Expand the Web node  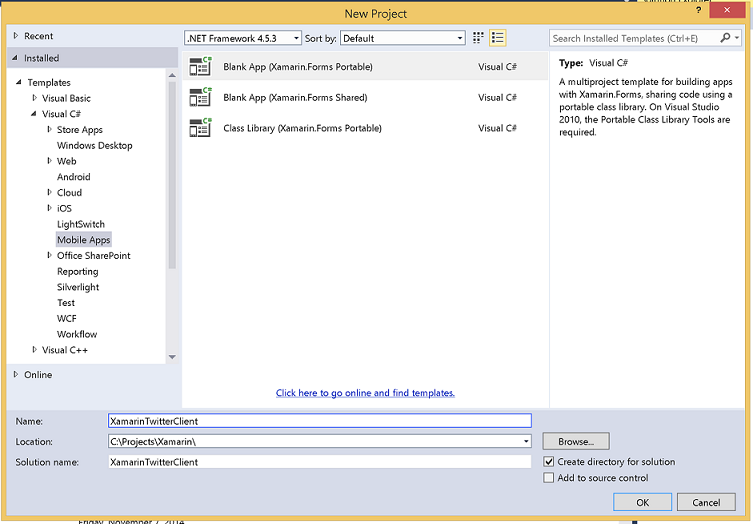click(49, 161)
